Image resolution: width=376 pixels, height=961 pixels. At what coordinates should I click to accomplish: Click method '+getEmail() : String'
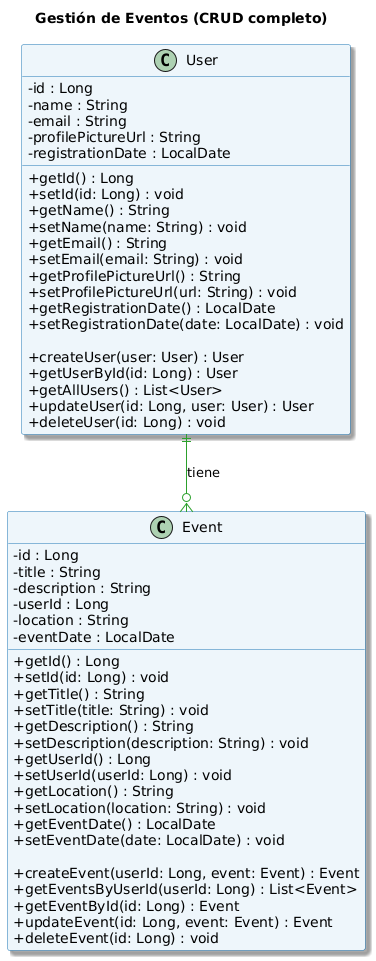click(x=98, y=243)
